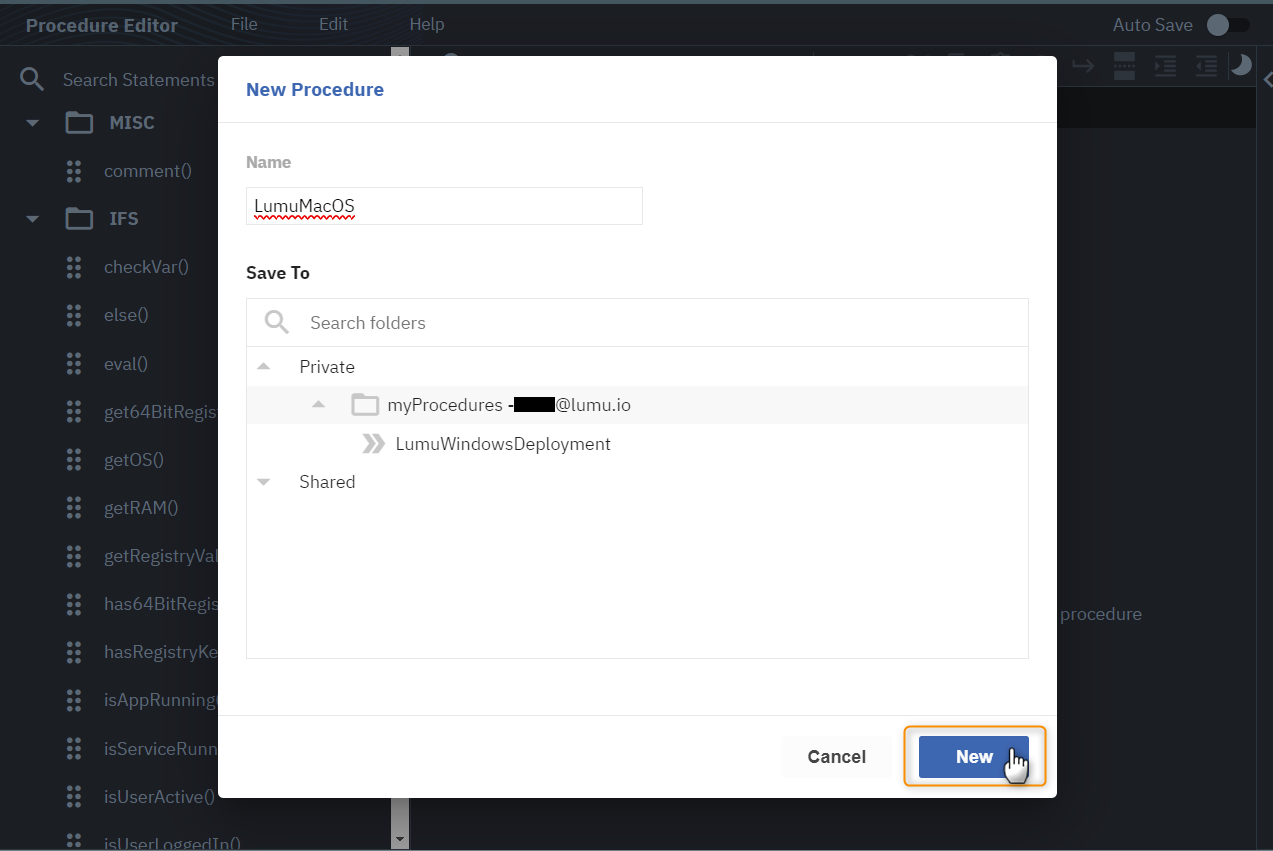Select LumuWindowsDeployment in the folder tree
The image size is (1273, 851).
click(502, 444)
